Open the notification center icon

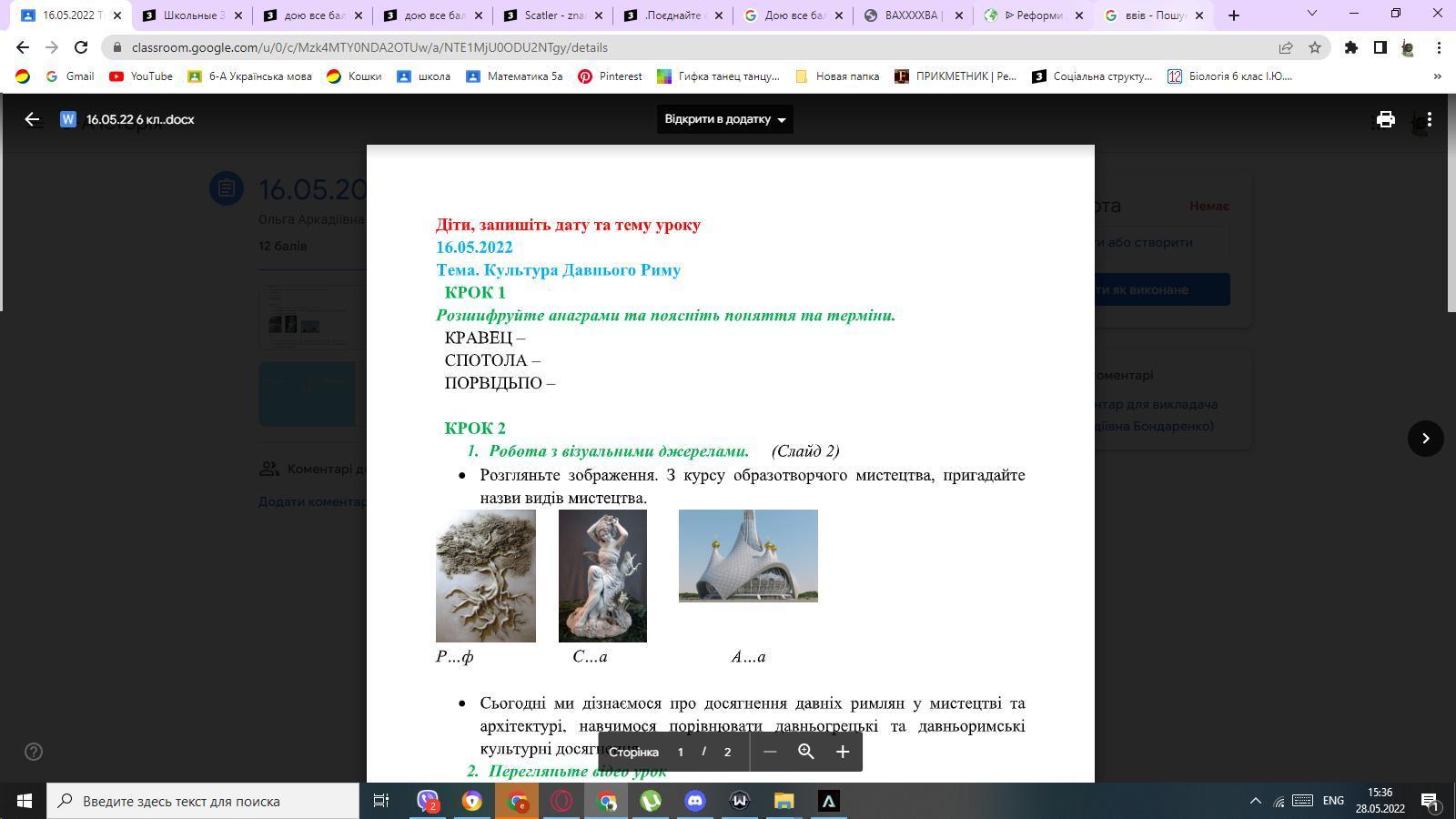1430,802
